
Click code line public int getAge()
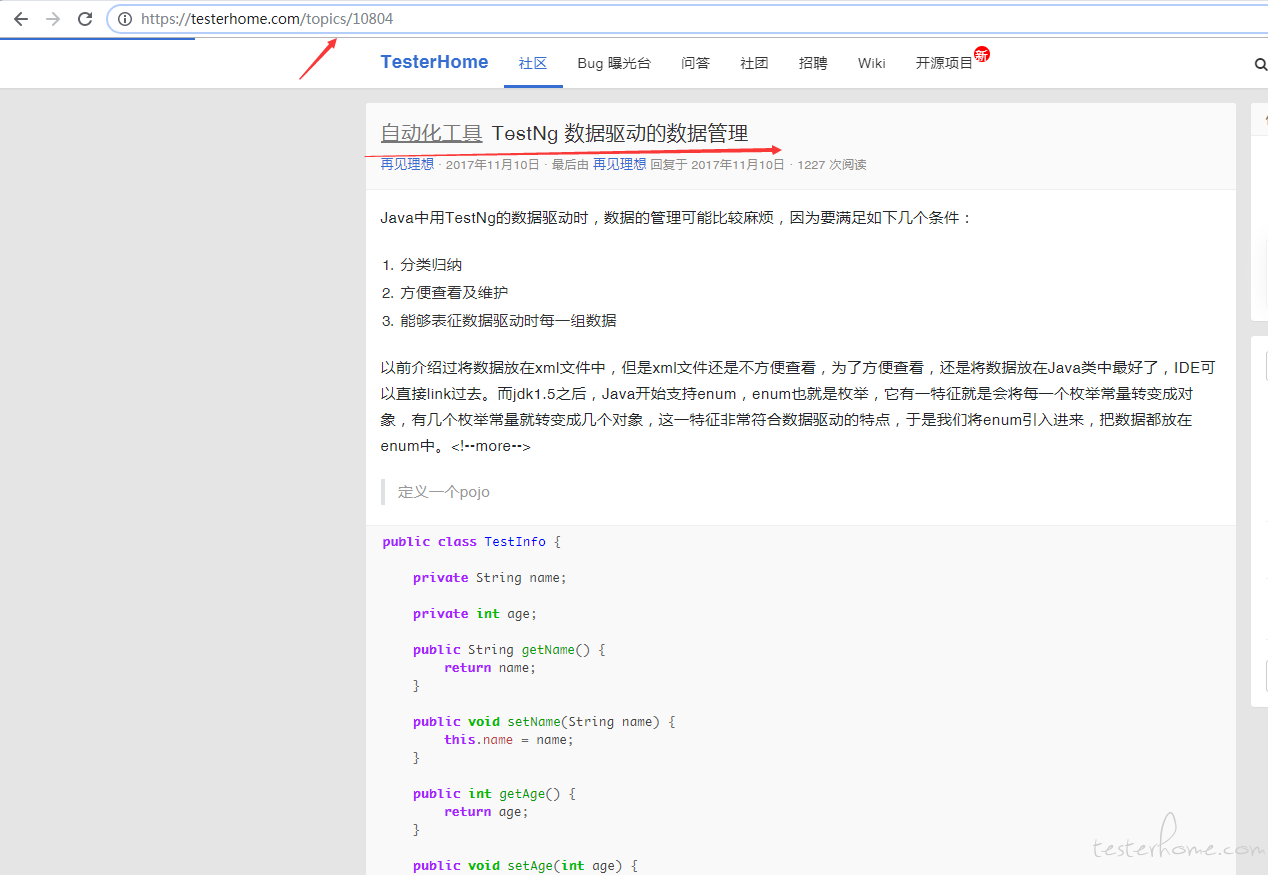coord(494,794)
